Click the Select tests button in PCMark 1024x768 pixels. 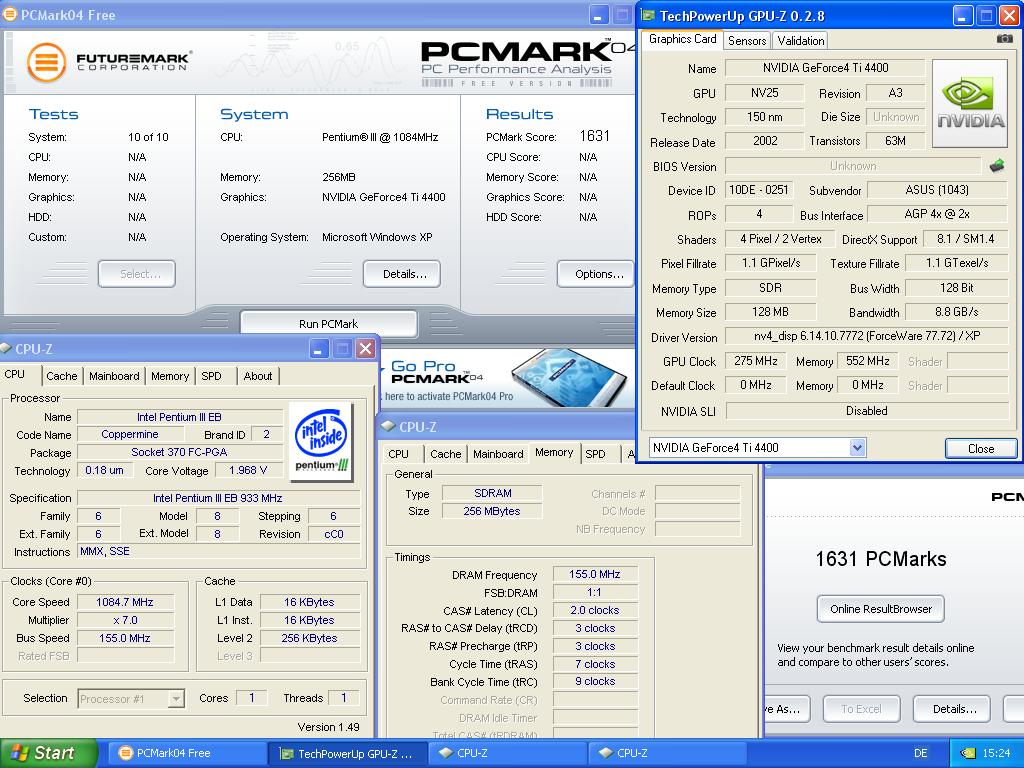[137, 274]
